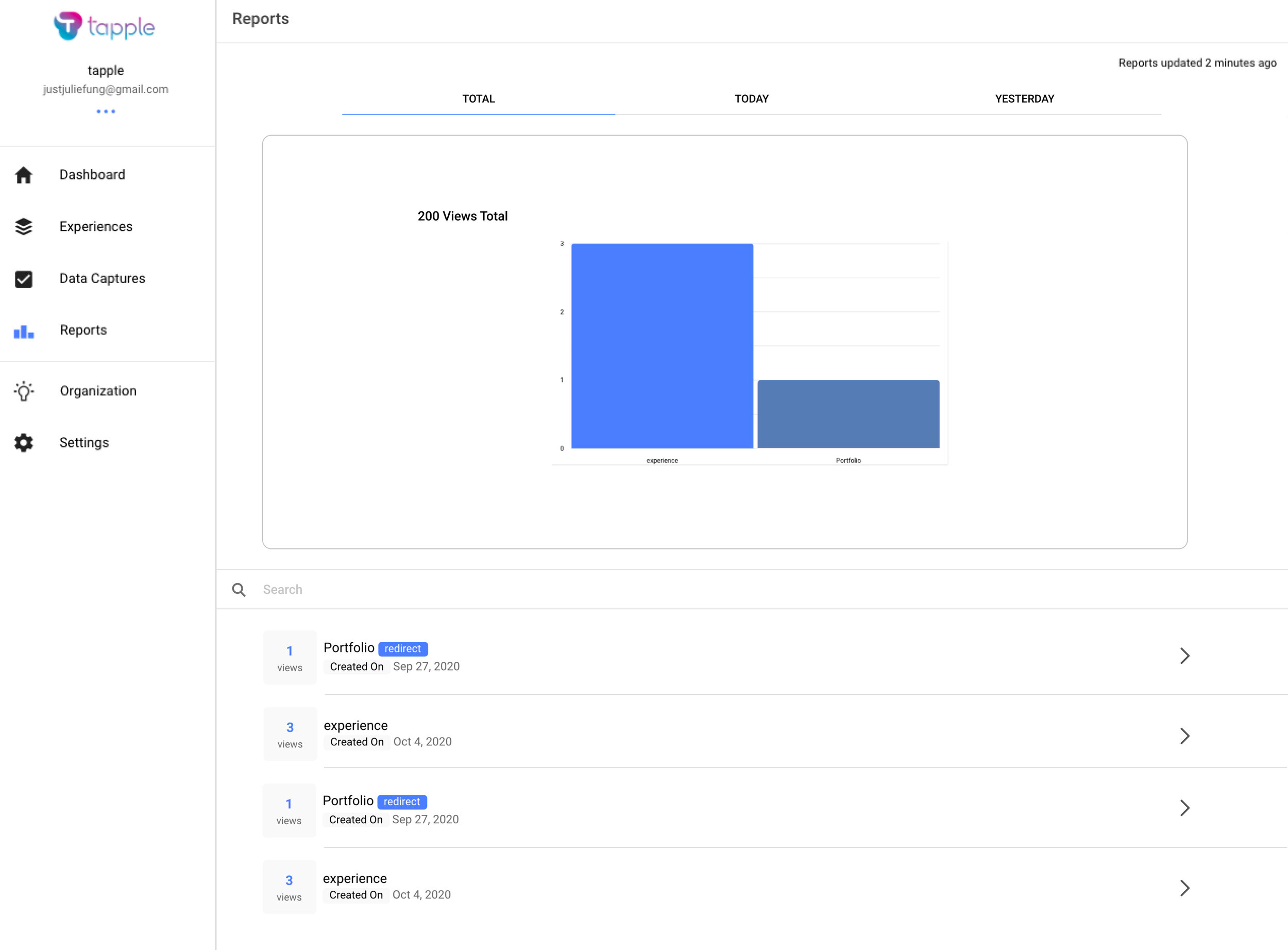This screenshot has width=1288, height=950.
Task: Click the Reports bar chart icon
Action: point(24,331)
